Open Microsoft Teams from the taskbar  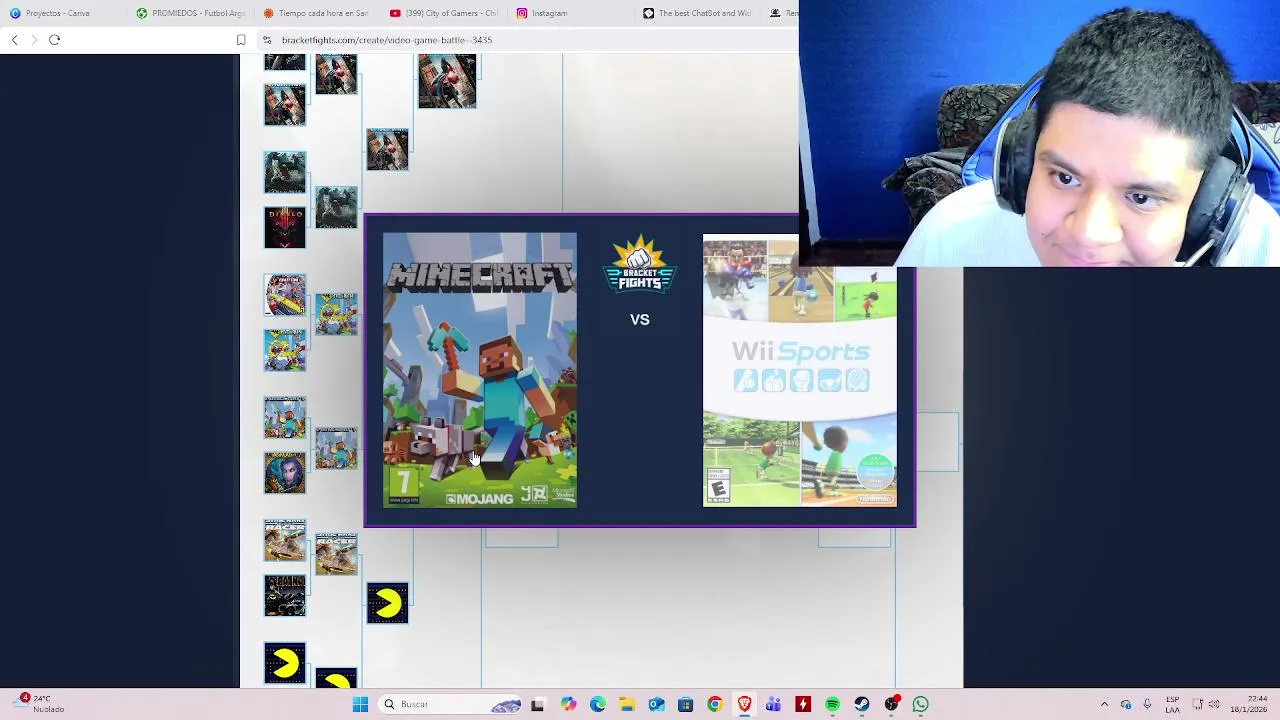[773, 704]
